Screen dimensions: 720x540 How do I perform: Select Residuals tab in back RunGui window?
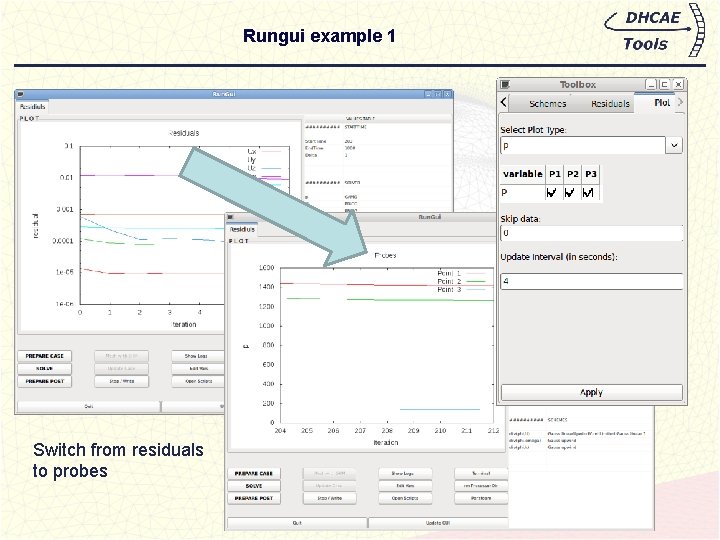[32, 107]
